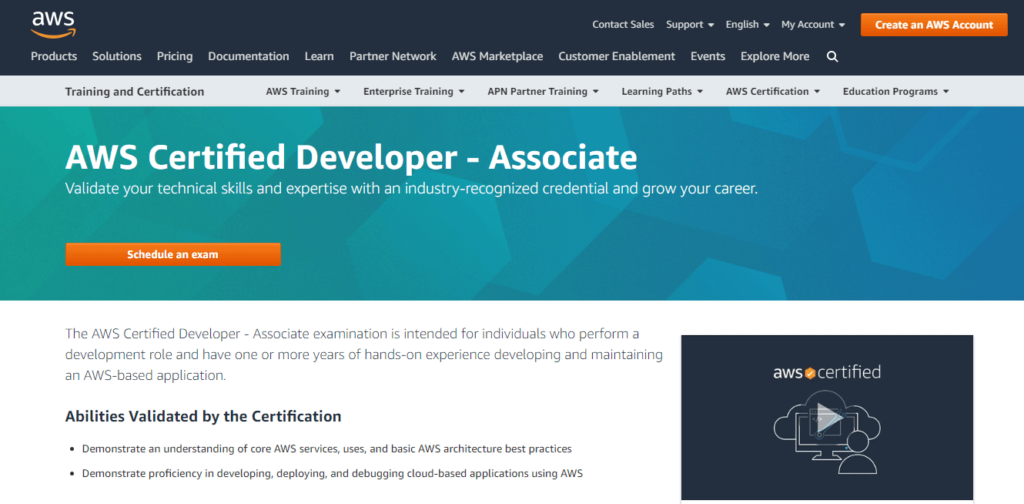
Task: Expand Enterprise Training menu
Action: [414, 92]
